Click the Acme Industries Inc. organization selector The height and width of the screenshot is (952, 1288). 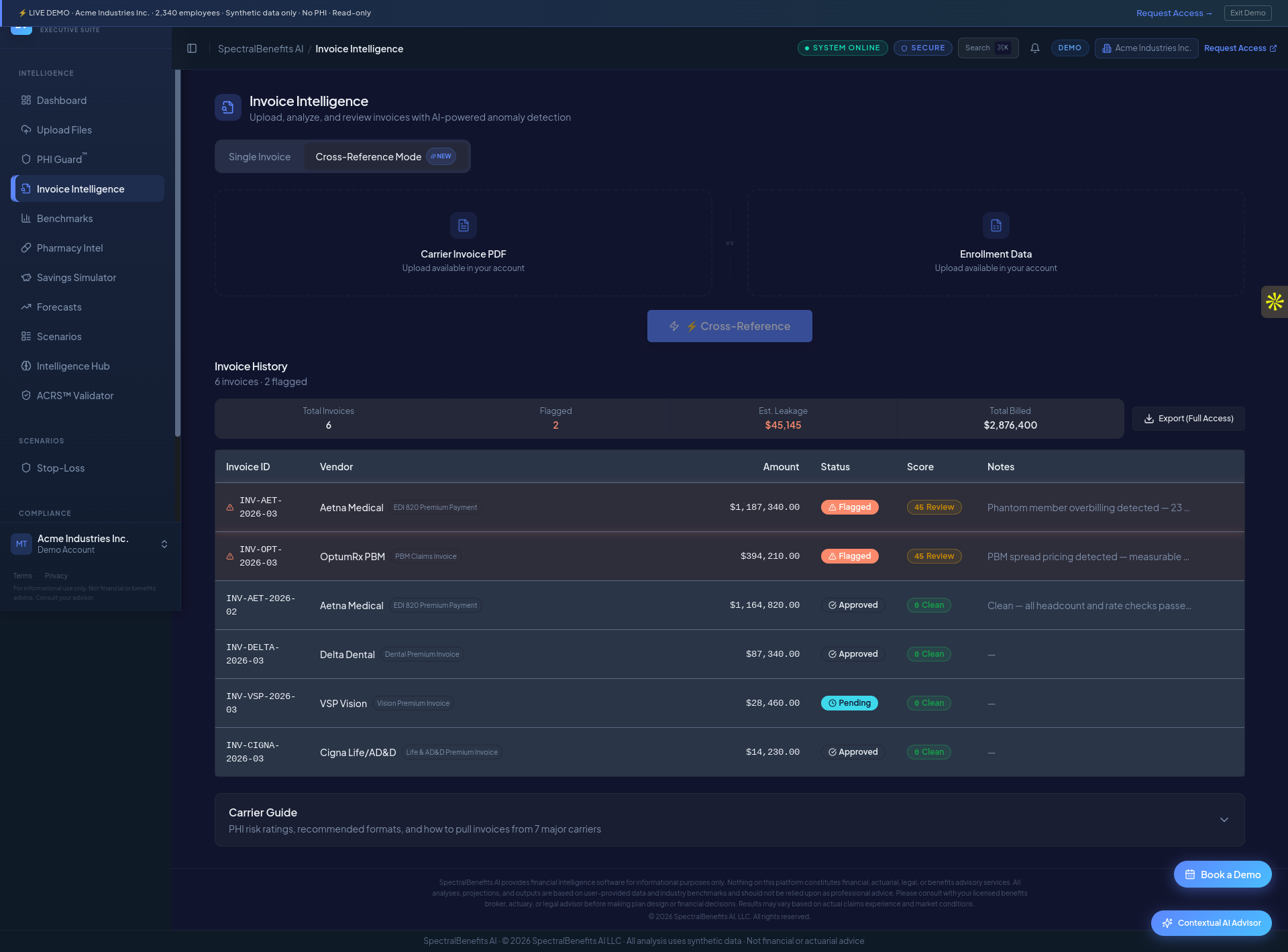click(x=1146, y=48)
